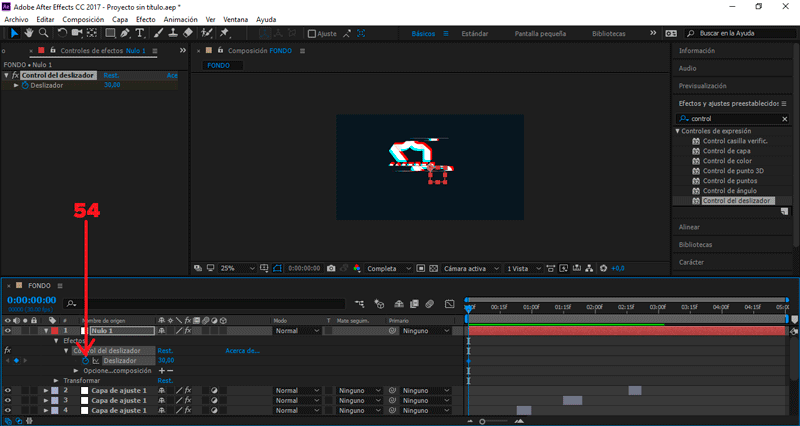
Task: Click the effects search field containing control
Action: point(733,119)
